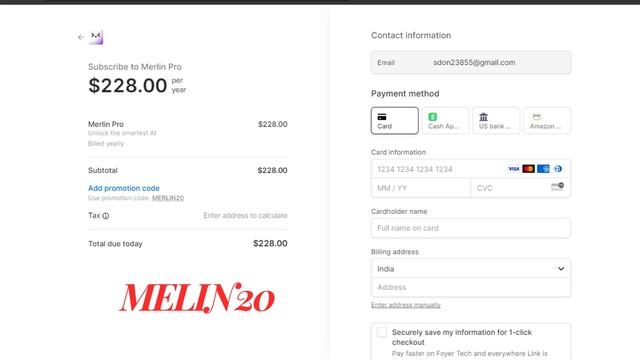Click the CVC card hint icon
640x360 pixels.
pyautogui.click(x=557, y=187)
